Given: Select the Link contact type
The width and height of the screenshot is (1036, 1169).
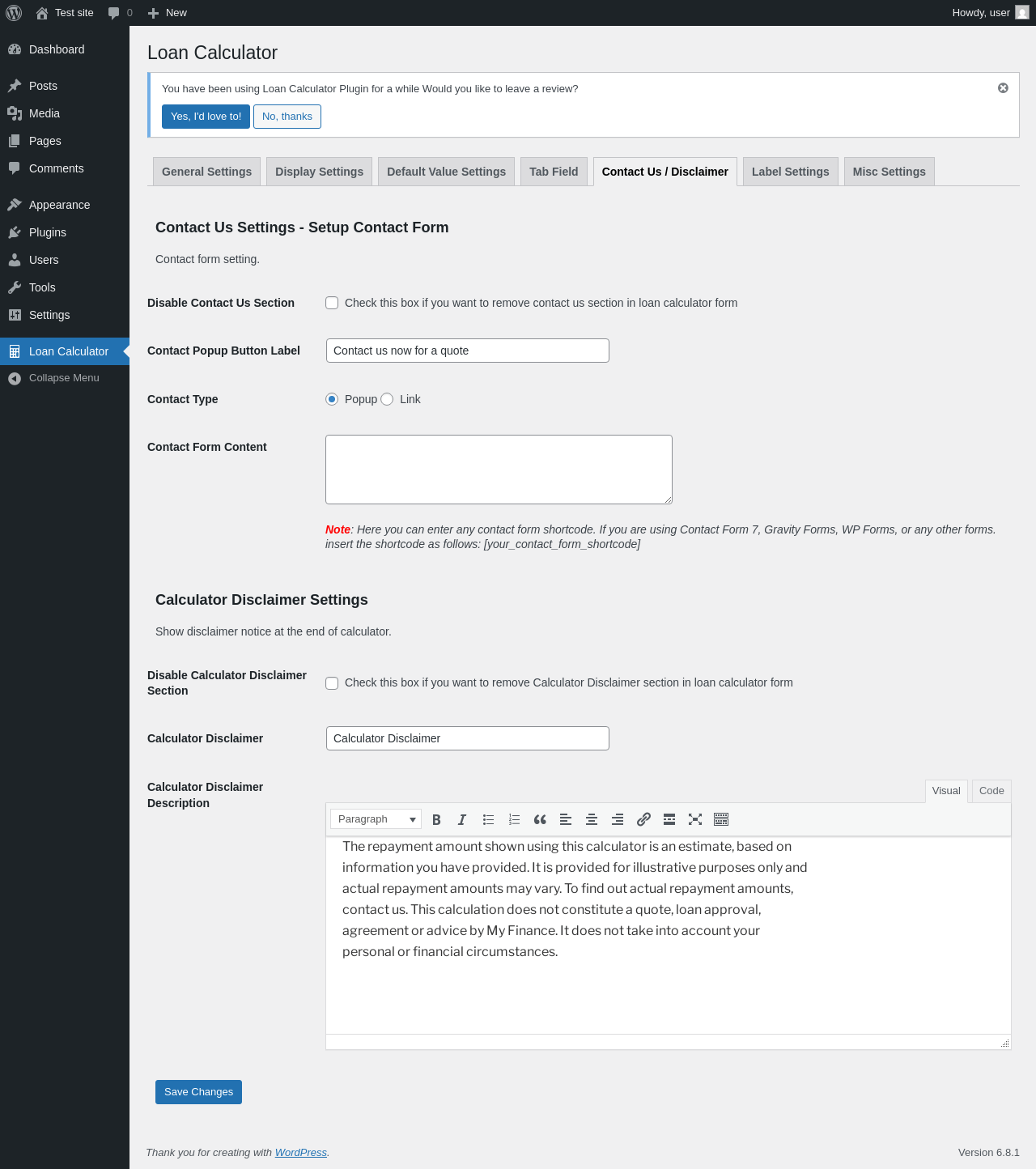Looking at the screenshot, I should [x=387, y=399].
